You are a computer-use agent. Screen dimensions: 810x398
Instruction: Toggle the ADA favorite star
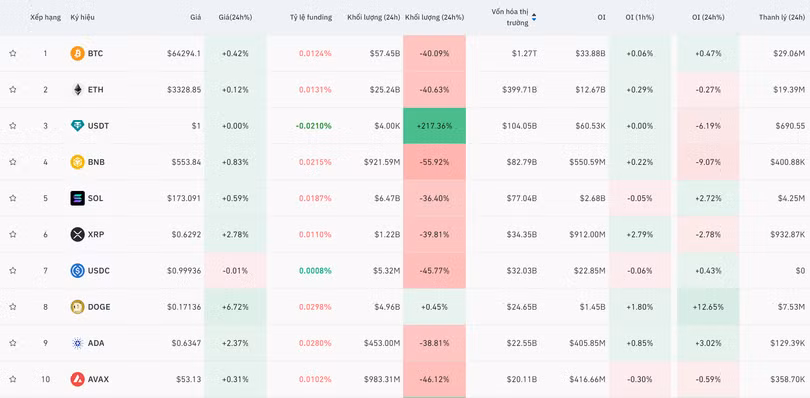[x=13, y=343]
